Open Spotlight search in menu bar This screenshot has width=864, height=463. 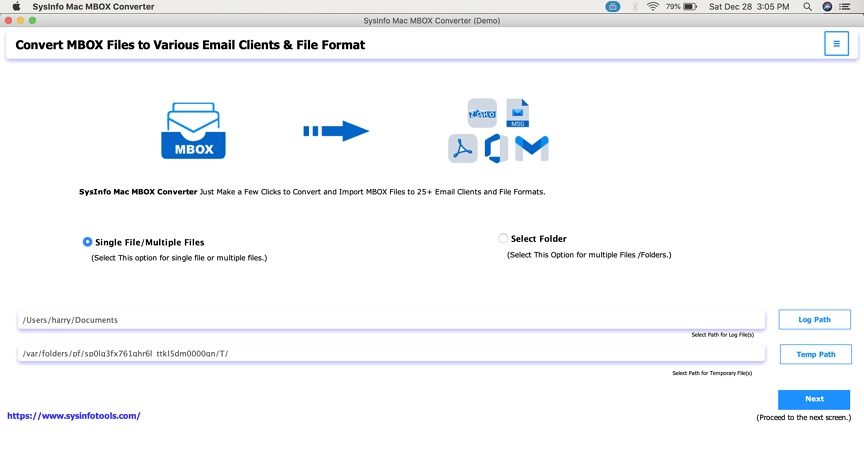pyautogui.click(x=807, y=7)
